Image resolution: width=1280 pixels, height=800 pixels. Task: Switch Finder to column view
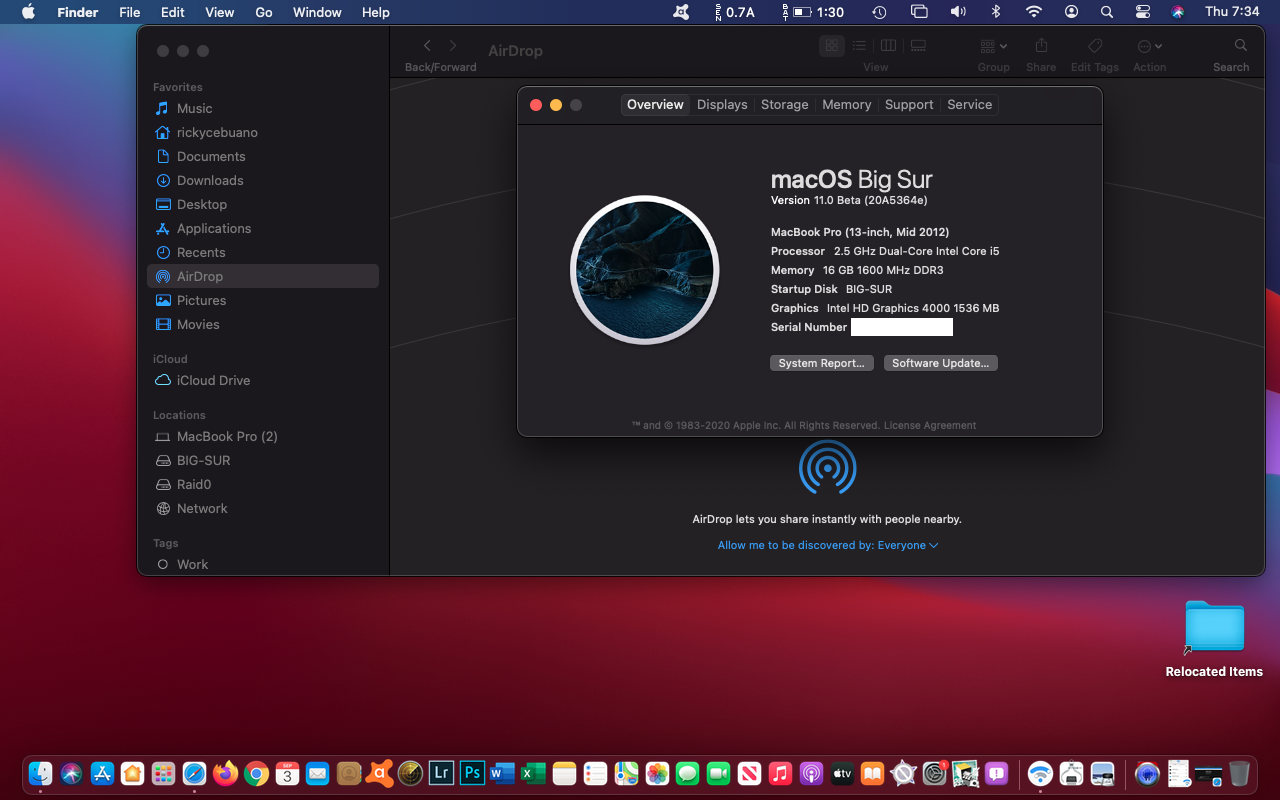[888, 46]
